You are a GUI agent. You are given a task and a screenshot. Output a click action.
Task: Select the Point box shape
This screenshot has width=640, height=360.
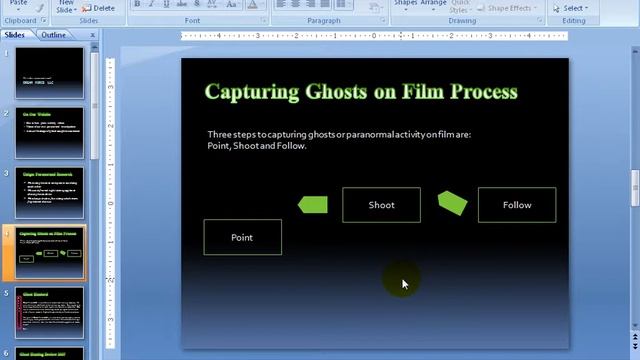pyautogui.click(x=242, y=237)
